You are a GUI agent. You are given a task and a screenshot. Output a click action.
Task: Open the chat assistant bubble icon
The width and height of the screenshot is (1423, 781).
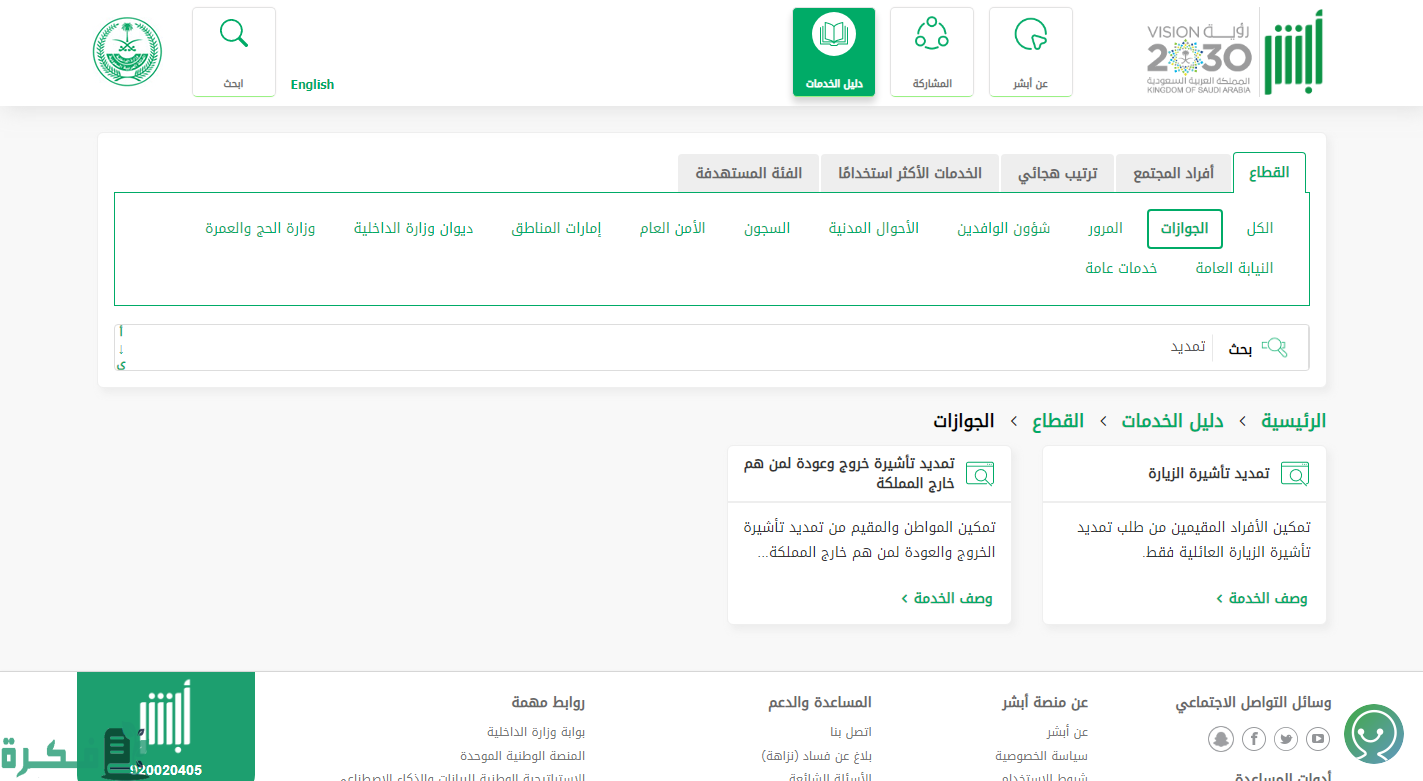(1374, 735)
